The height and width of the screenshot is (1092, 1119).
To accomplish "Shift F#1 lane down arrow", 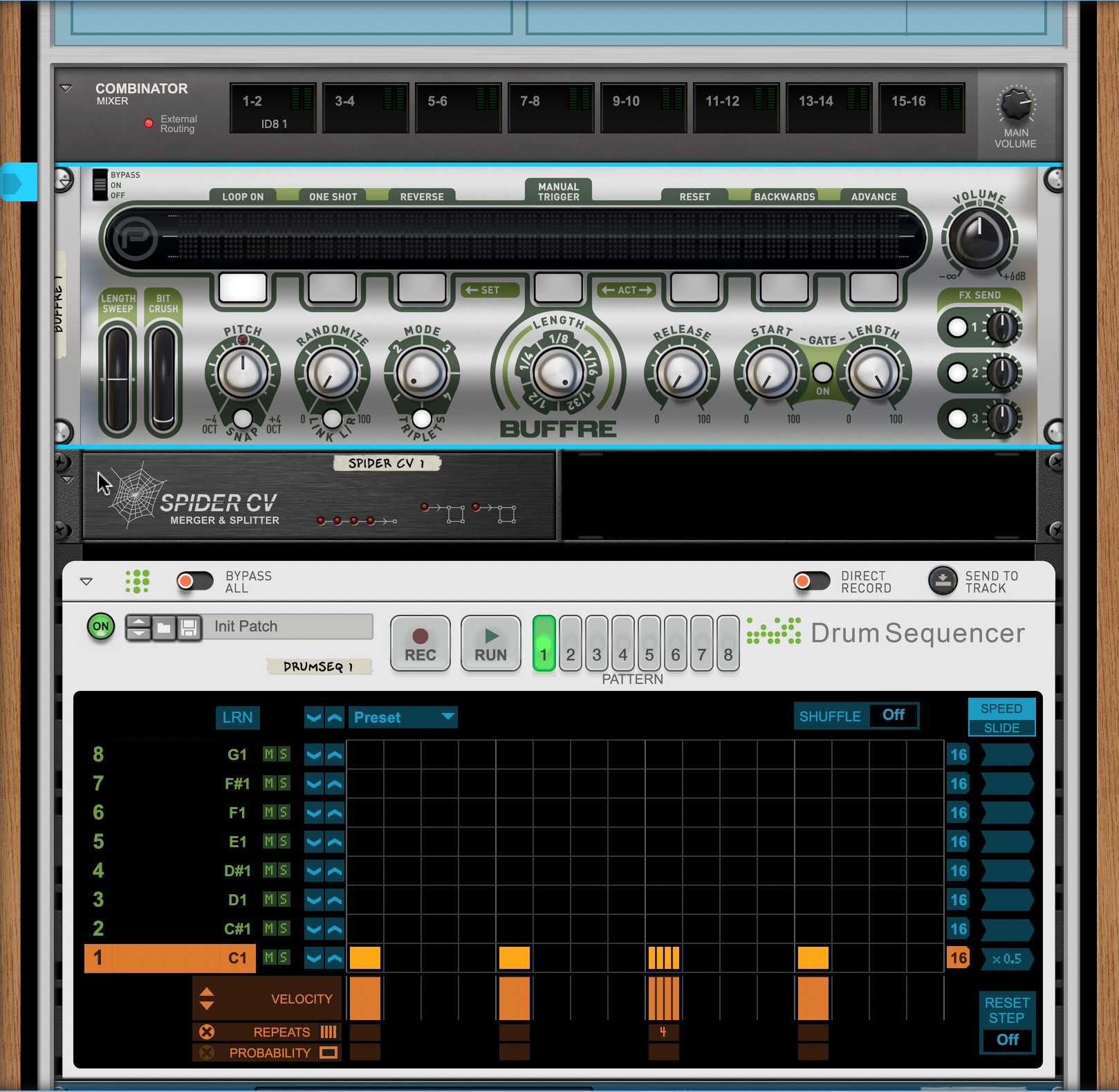I will (x=314, y=784).
